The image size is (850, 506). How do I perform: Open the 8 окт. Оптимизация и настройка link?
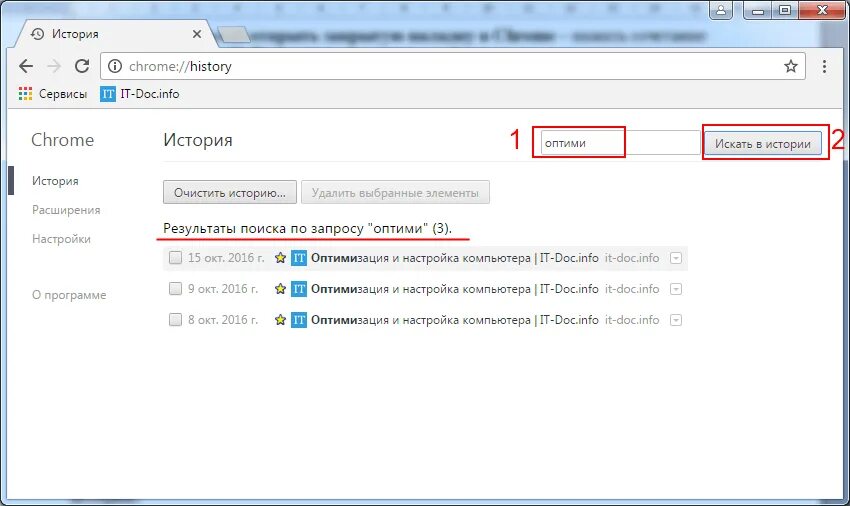coord(455,319)
